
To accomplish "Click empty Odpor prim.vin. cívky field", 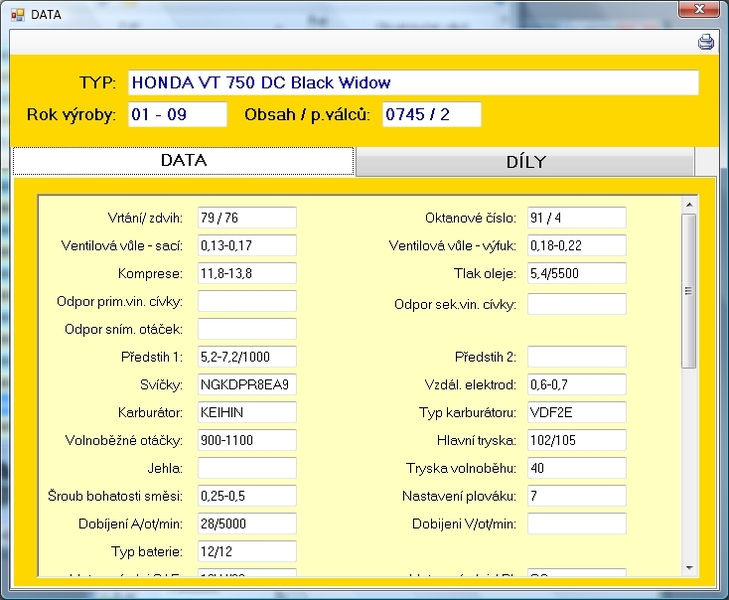I will click(247, 301).
